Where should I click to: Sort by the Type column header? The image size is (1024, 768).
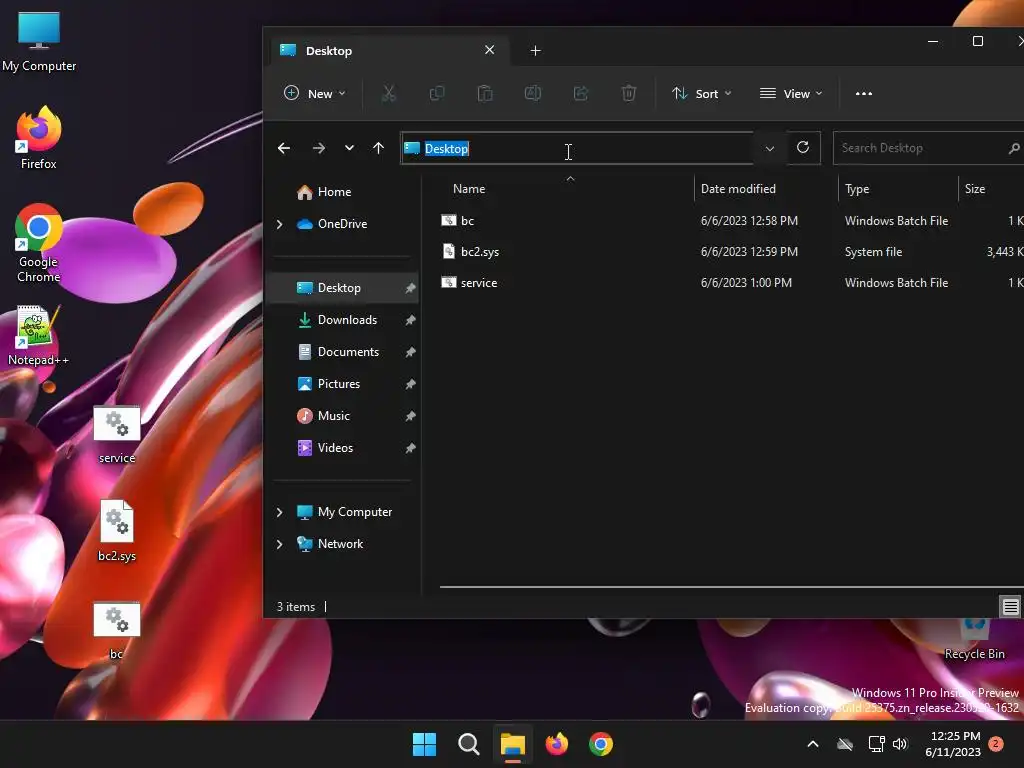897,189
